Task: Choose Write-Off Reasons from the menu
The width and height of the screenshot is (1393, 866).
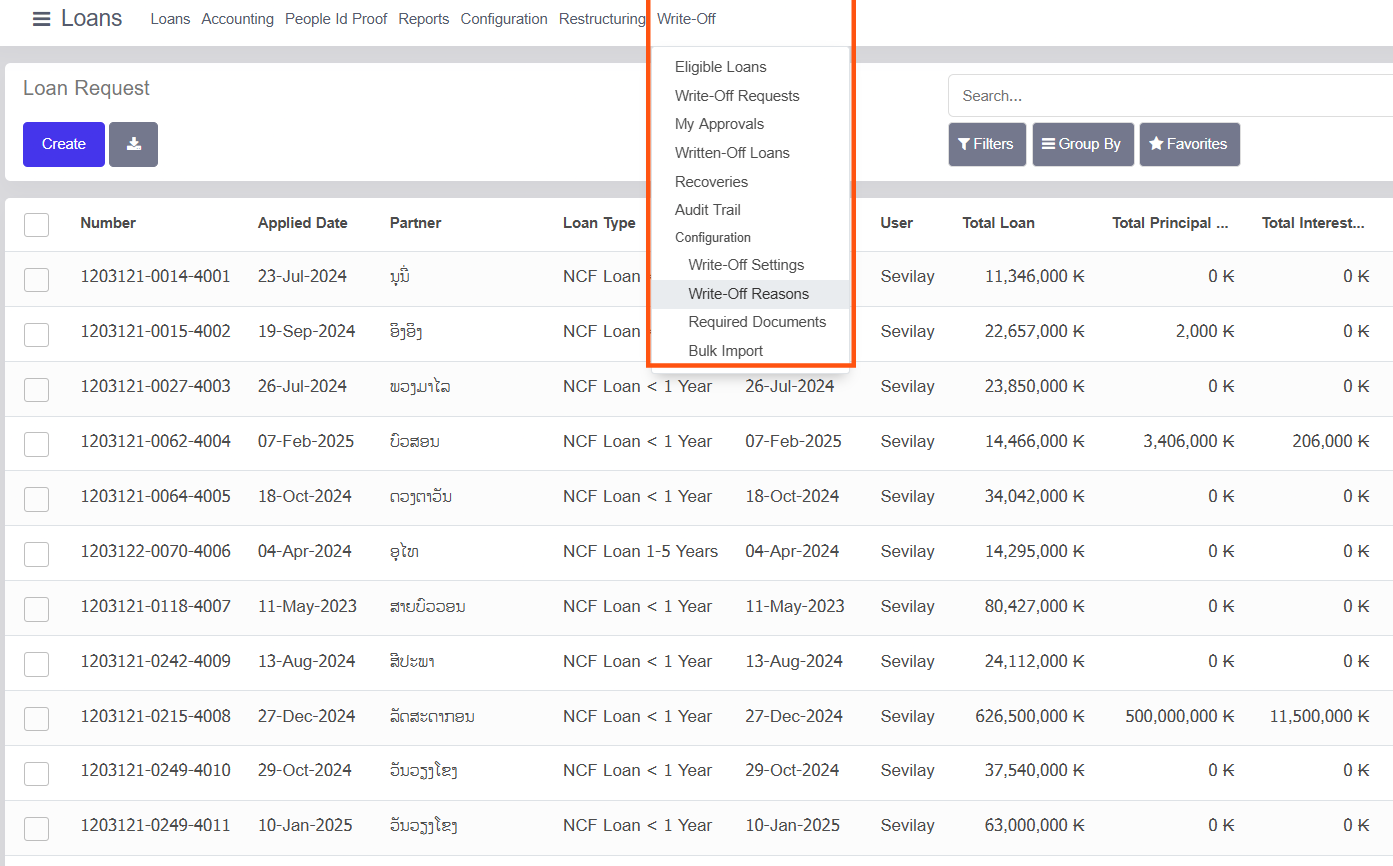Action: [748, 294]
